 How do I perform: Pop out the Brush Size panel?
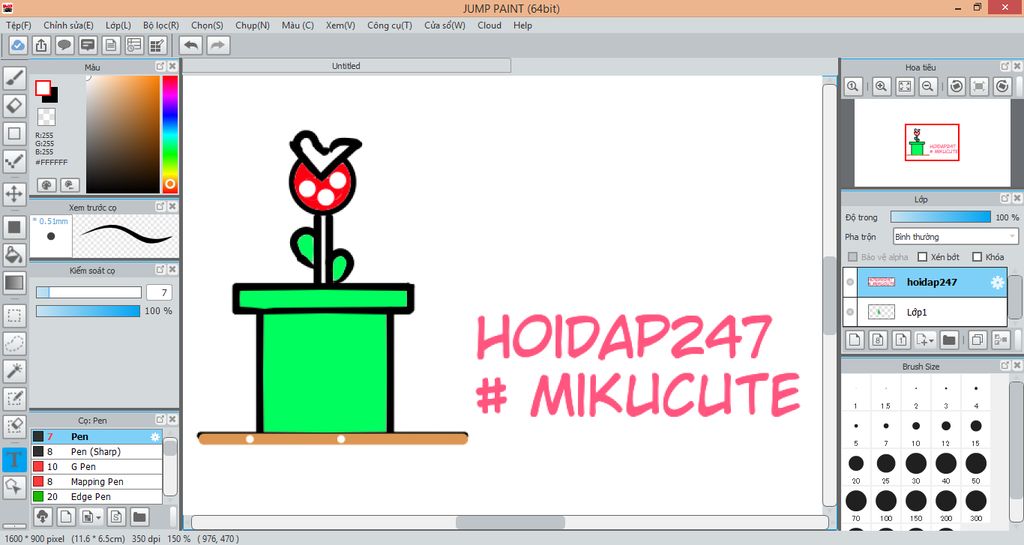[x=1005, y=366]
